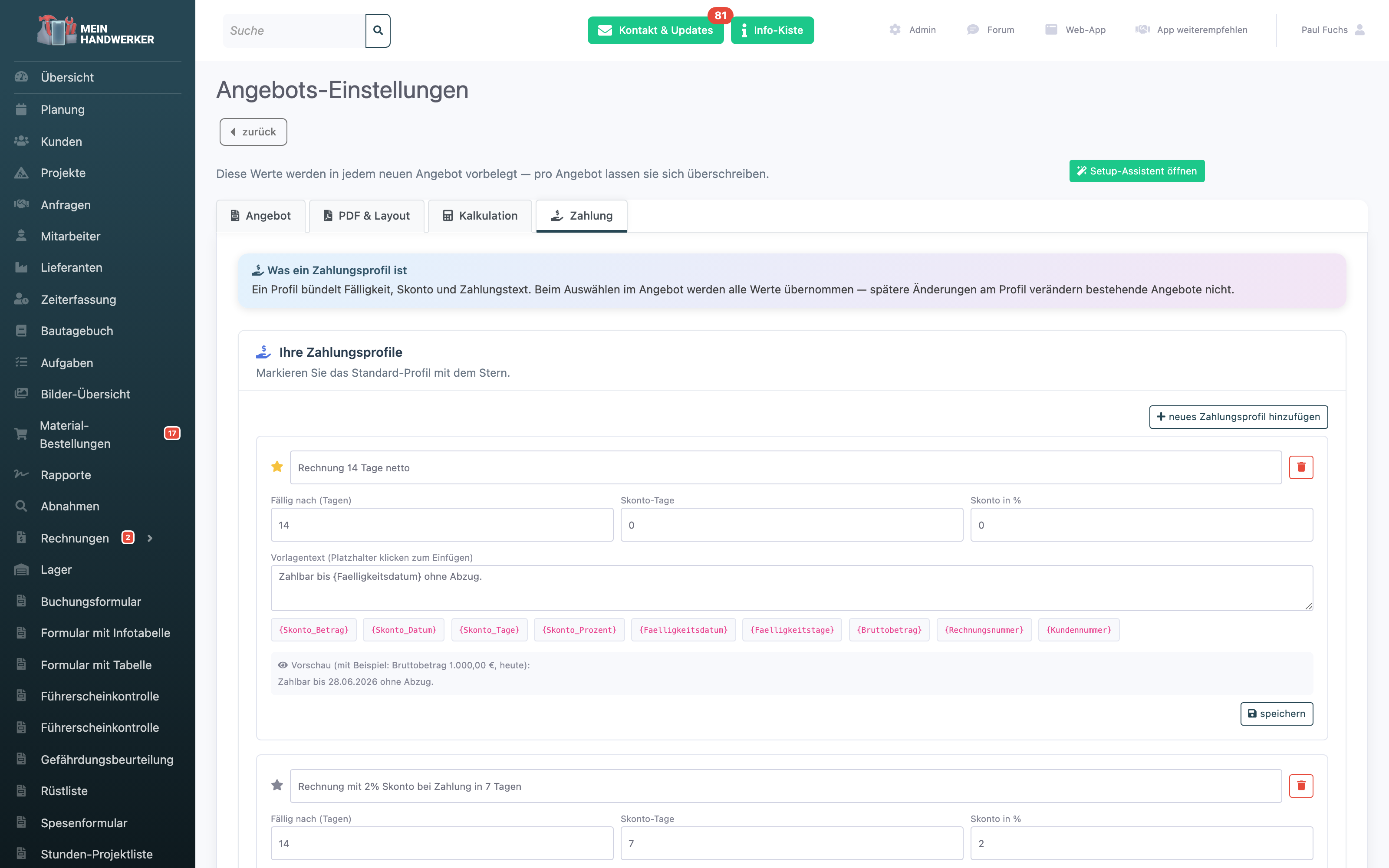Click the Bautagebuch book icon

[x=21, y=331]
